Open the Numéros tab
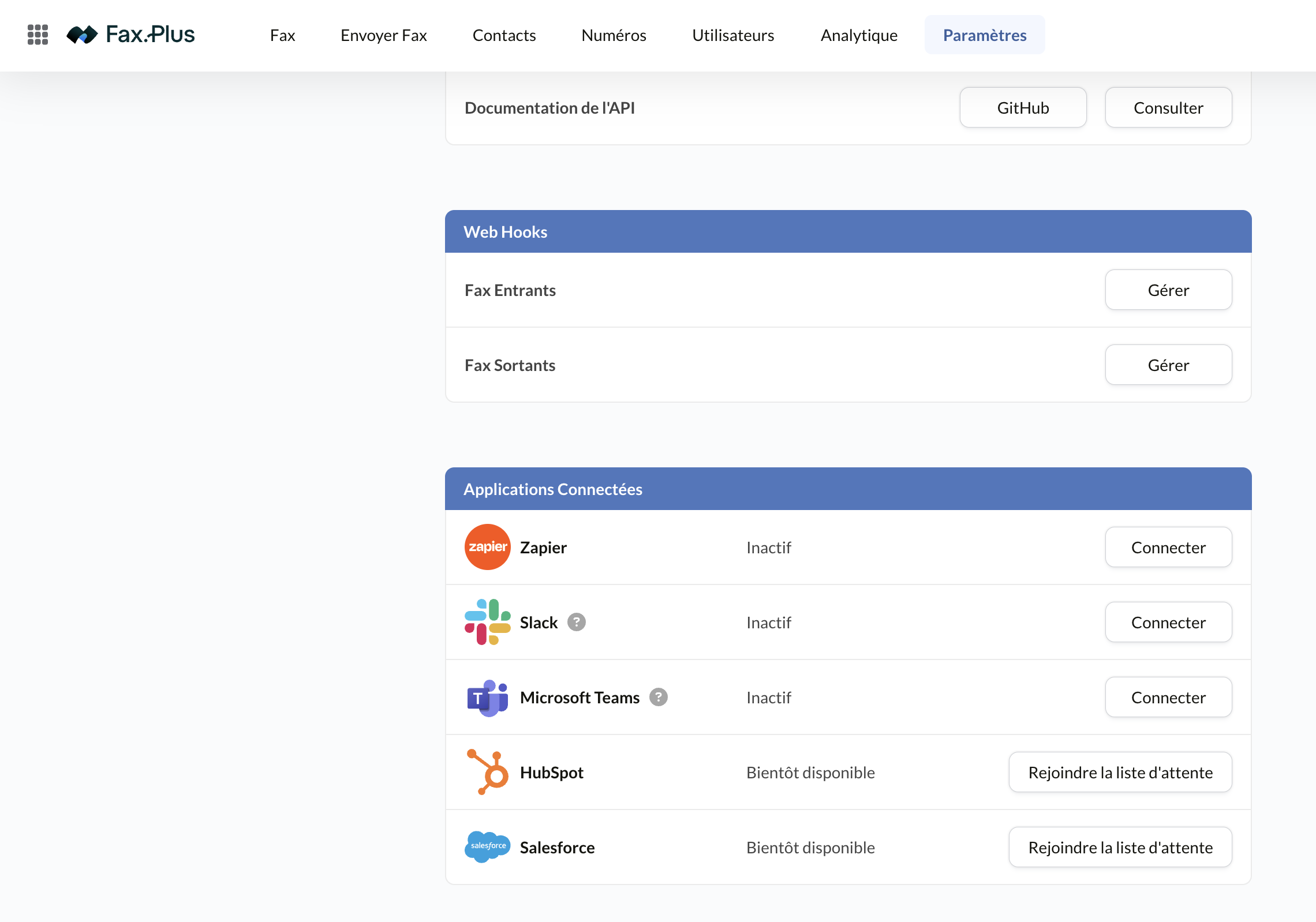 tap(614, 35)
